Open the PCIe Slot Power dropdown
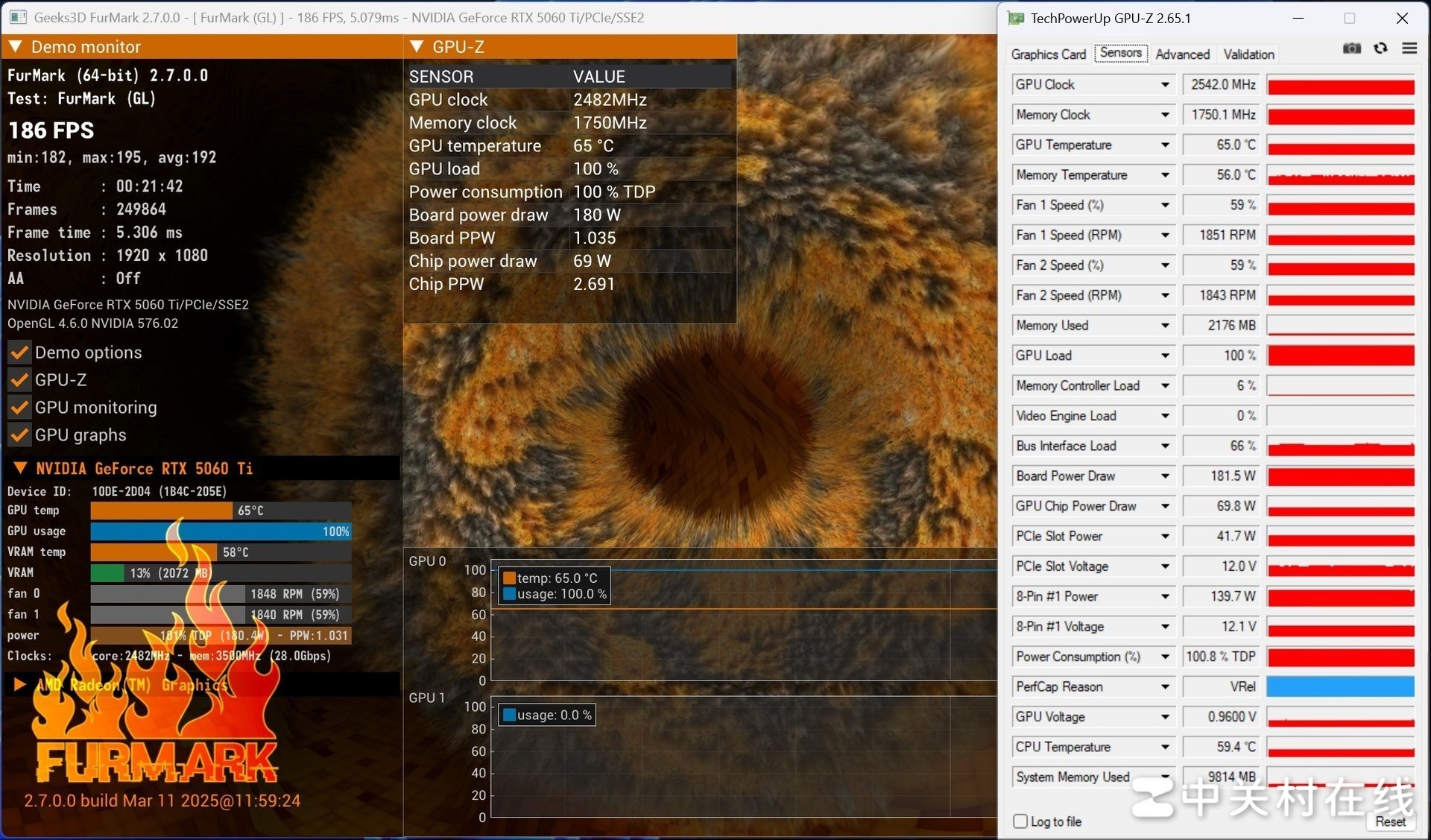1431x840 pixels. 1165,537
